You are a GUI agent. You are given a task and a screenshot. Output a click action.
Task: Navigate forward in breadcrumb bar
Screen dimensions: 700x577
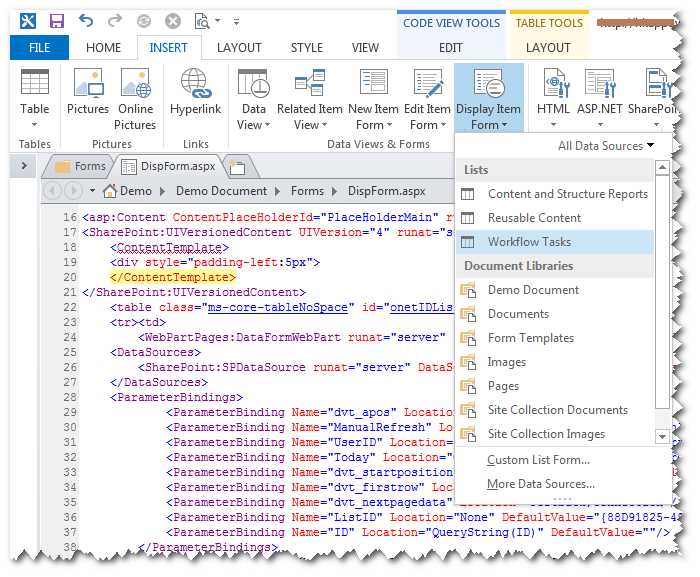point(72,191)
